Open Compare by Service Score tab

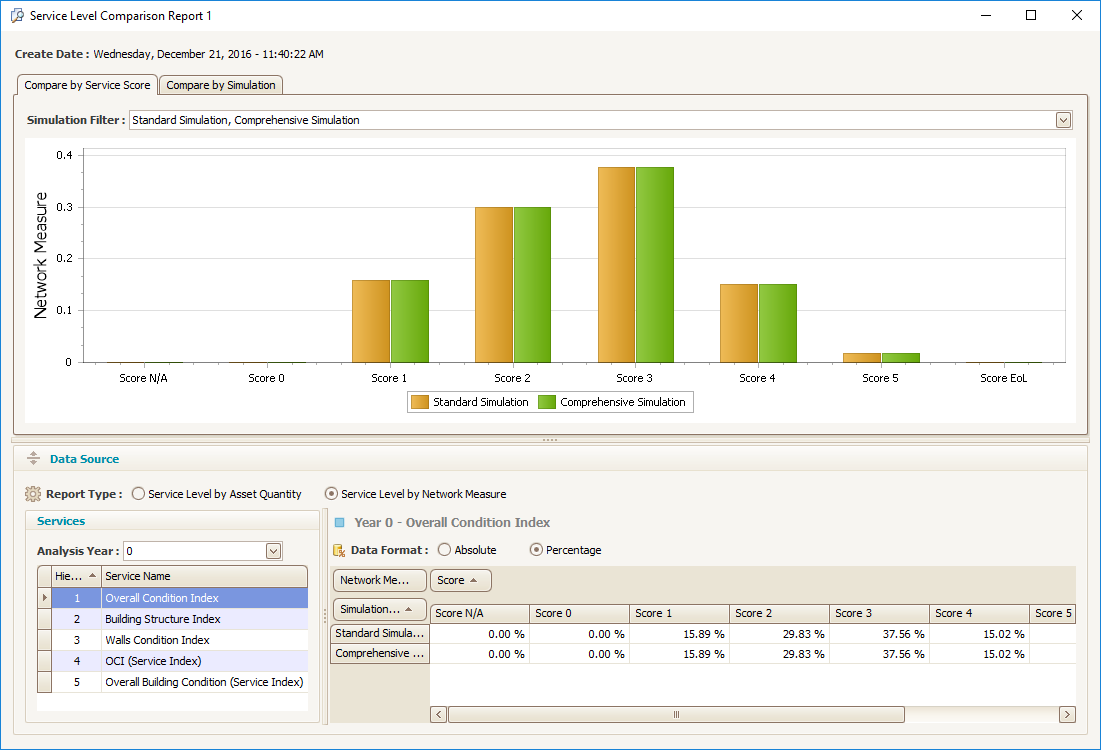[x=87, y=85]
